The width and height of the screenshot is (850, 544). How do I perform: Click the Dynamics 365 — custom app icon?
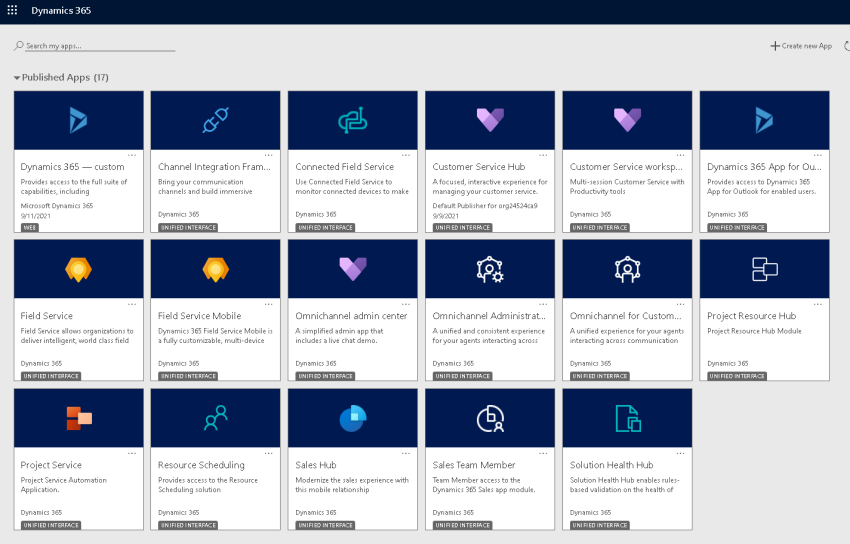point(79,120)
